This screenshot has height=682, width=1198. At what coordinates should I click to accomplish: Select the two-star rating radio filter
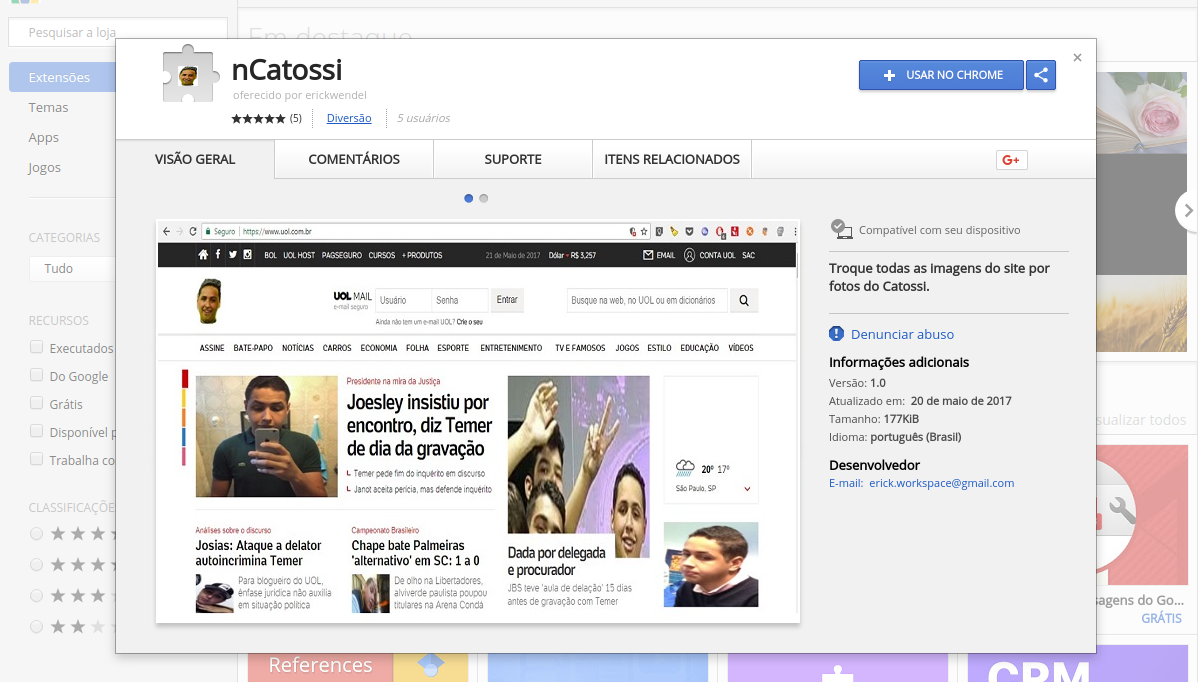[36, 627]
